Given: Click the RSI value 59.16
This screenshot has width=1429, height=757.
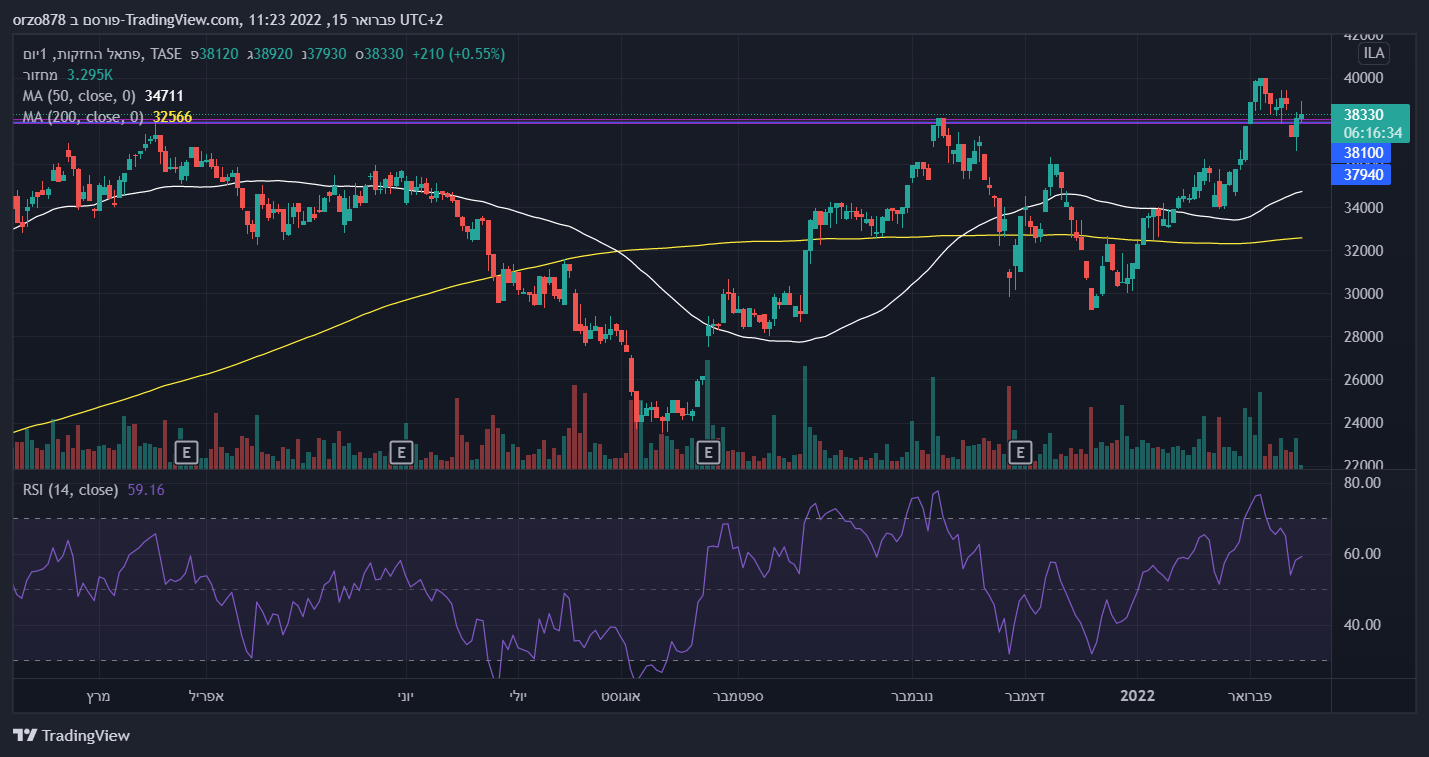Looking at the screenshot, I should (146, 490).
